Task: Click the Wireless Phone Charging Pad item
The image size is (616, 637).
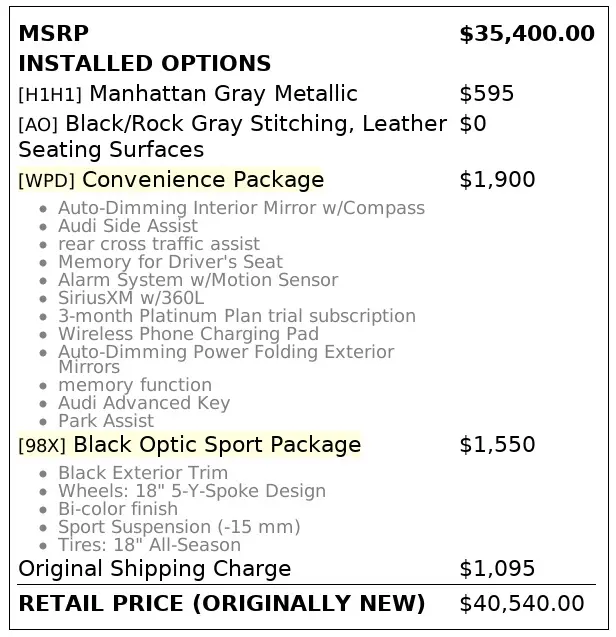Action: [188, 334]
